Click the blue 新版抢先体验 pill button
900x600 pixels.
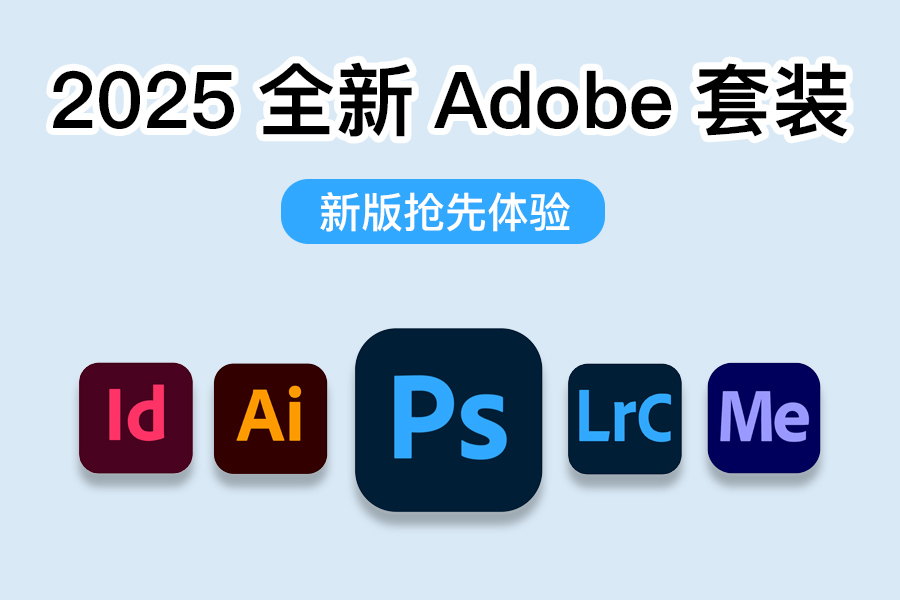tap(443, 211)
